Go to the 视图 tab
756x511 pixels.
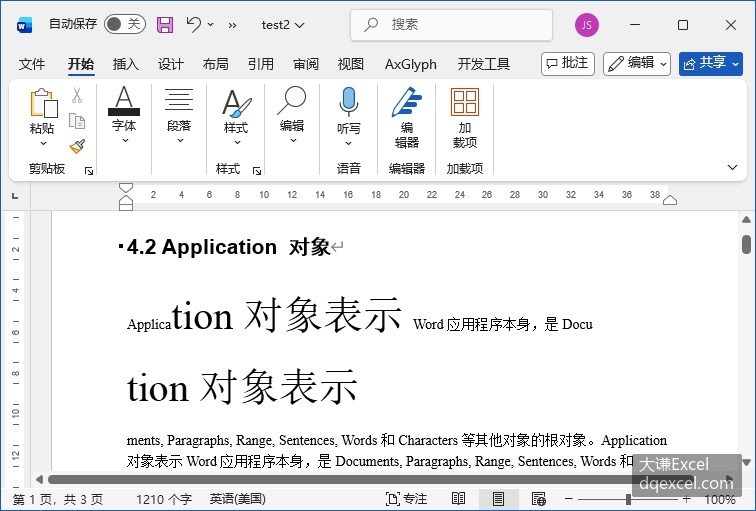pyautogui.click(x=351, y=64)
